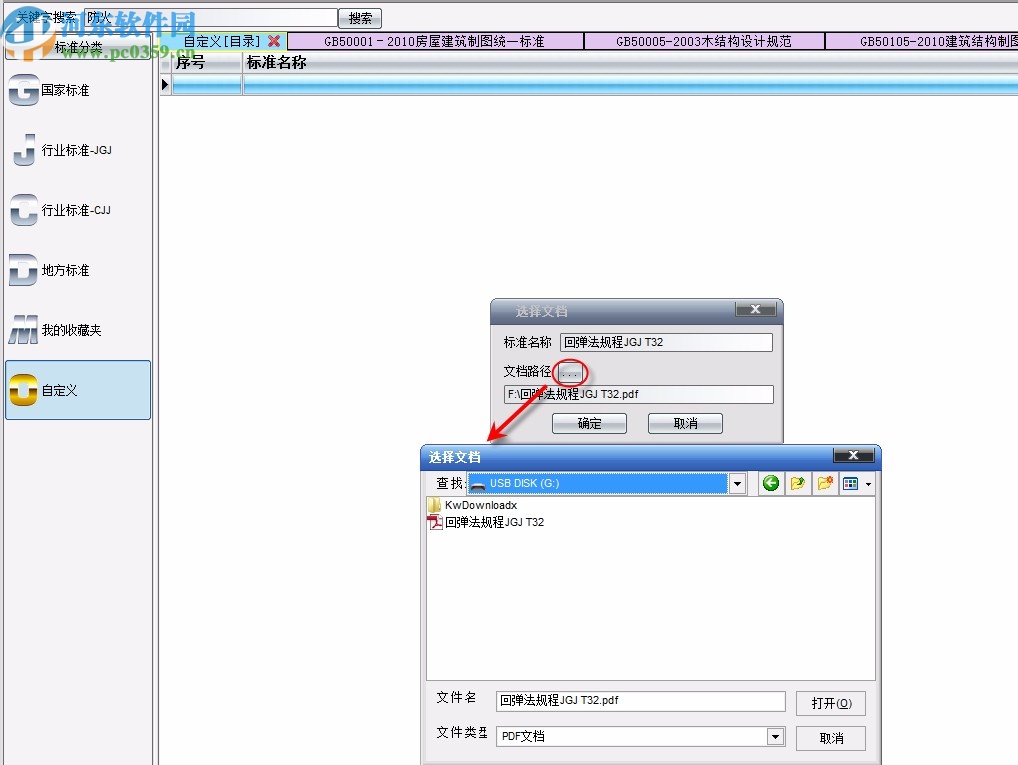The height and width of the screenshot is (765, 1018).
Task: Edit the 标准名称 field in dialog
Action: (x=666, y=342)
